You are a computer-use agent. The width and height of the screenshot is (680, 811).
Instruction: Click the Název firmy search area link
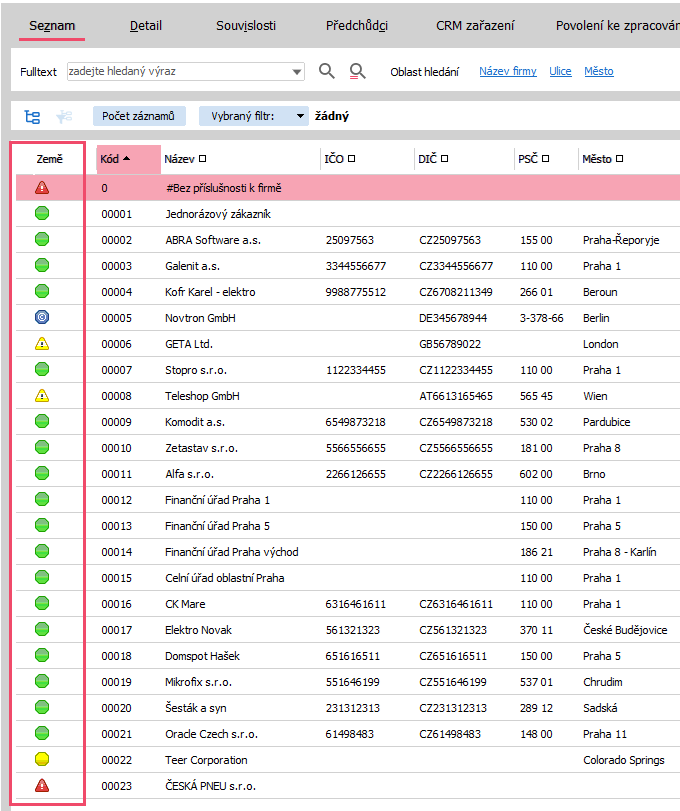pos(507,71)
